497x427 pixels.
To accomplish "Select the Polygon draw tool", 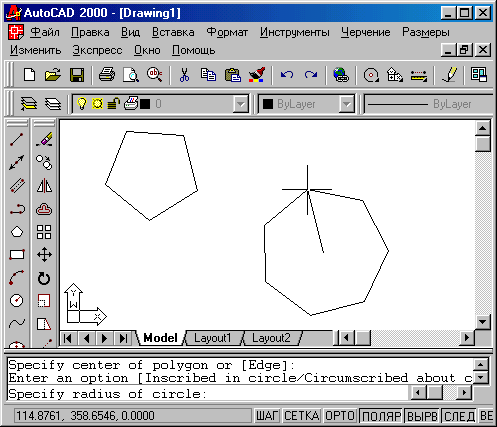I will (17, 232).
